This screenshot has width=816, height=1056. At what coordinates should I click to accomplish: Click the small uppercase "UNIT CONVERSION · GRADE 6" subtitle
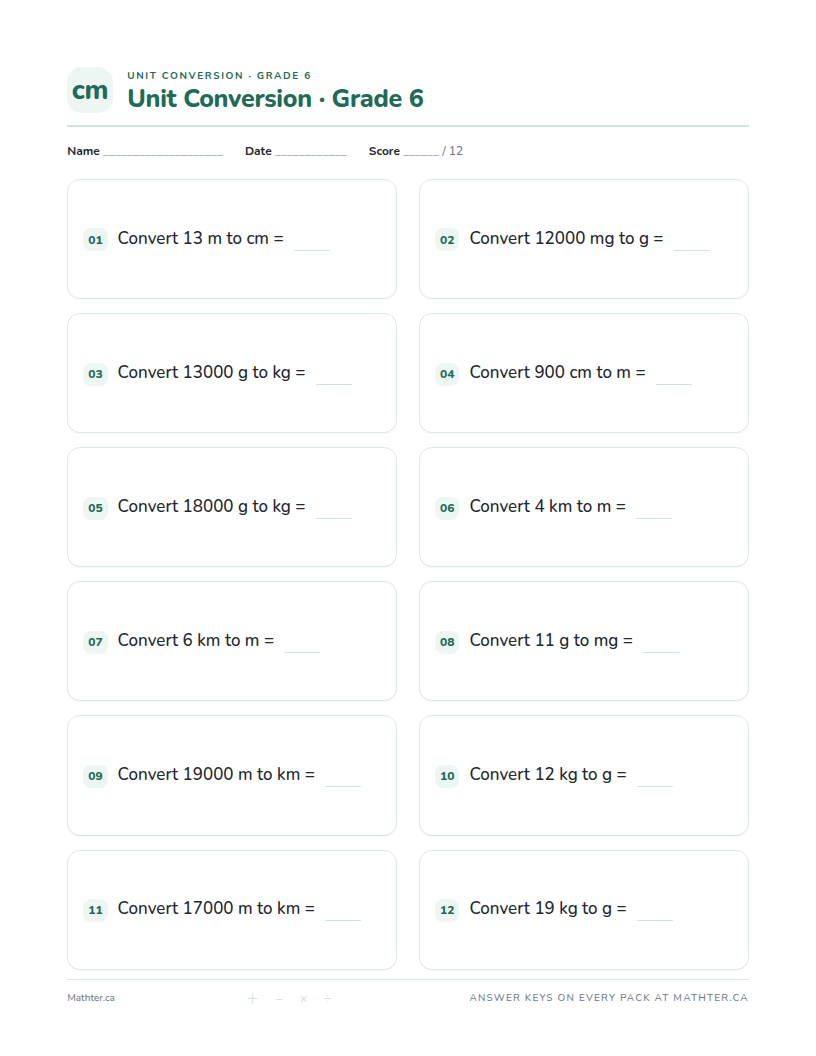pyautogui.click(x=219, y=75)
